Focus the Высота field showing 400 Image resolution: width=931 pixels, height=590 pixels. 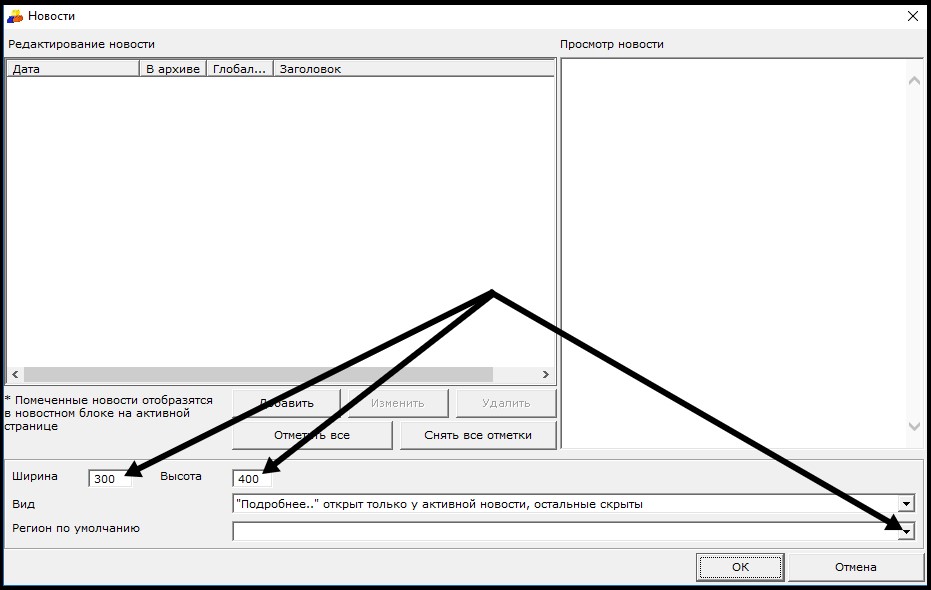250,479
